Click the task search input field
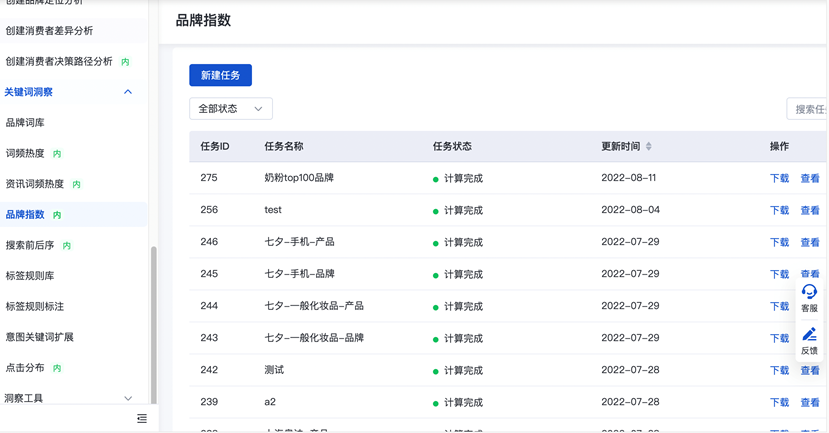829x433 pixels. pyautogui.click(x=808, y=109)
